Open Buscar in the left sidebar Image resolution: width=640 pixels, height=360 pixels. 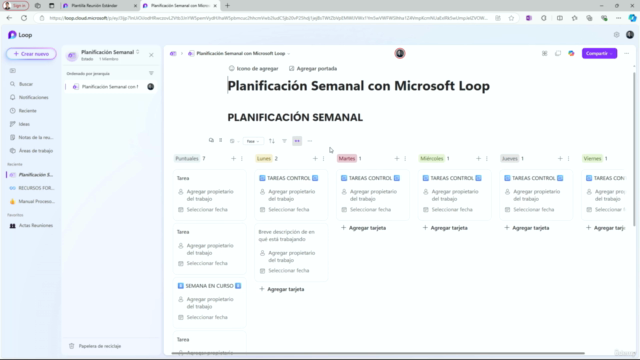tap(26, 84)
